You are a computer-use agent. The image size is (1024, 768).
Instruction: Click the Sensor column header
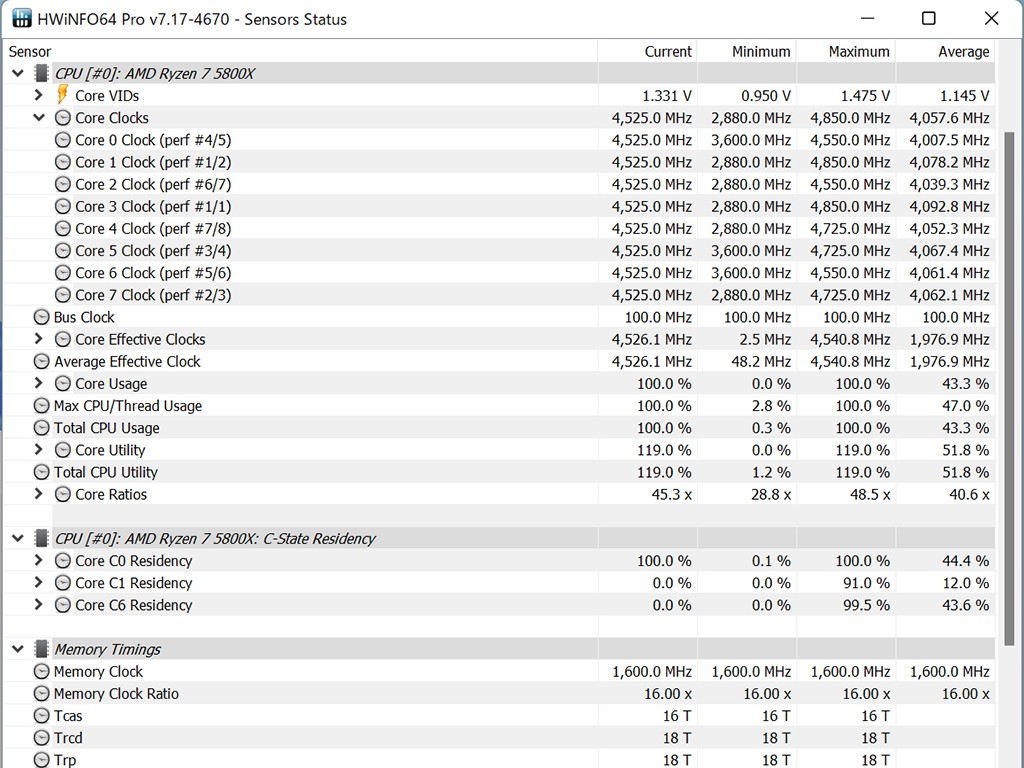coord(30,52)
